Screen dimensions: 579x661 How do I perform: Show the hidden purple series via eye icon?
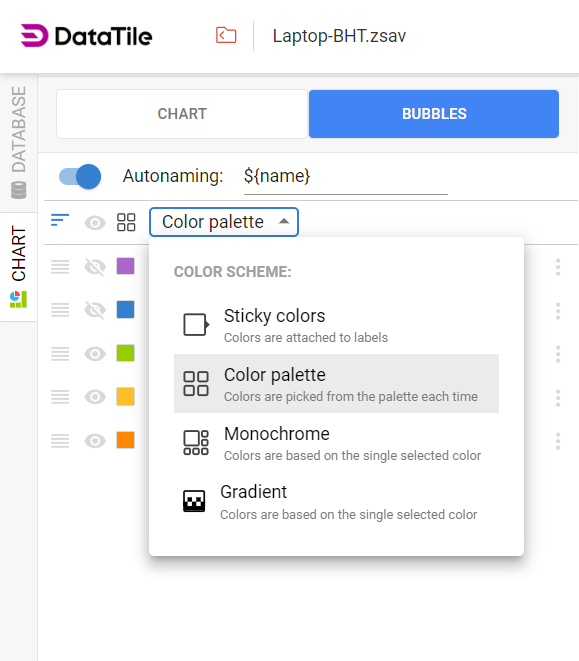point(95,267)
